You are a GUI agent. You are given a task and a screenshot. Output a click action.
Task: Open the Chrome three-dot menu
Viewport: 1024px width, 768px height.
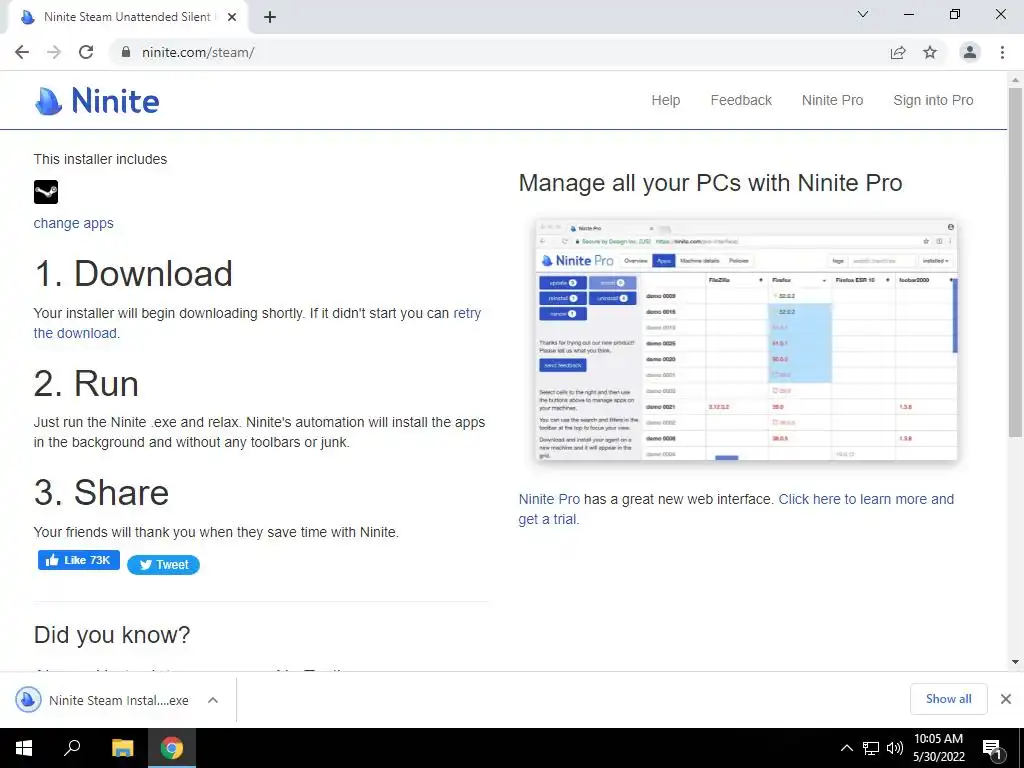coord(1002,52)
